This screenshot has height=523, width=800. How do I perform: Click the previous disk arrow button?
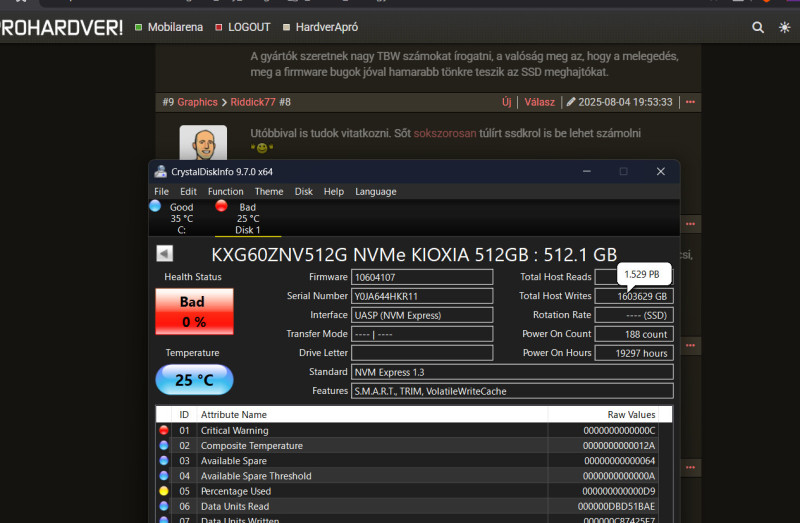(165, 254)
